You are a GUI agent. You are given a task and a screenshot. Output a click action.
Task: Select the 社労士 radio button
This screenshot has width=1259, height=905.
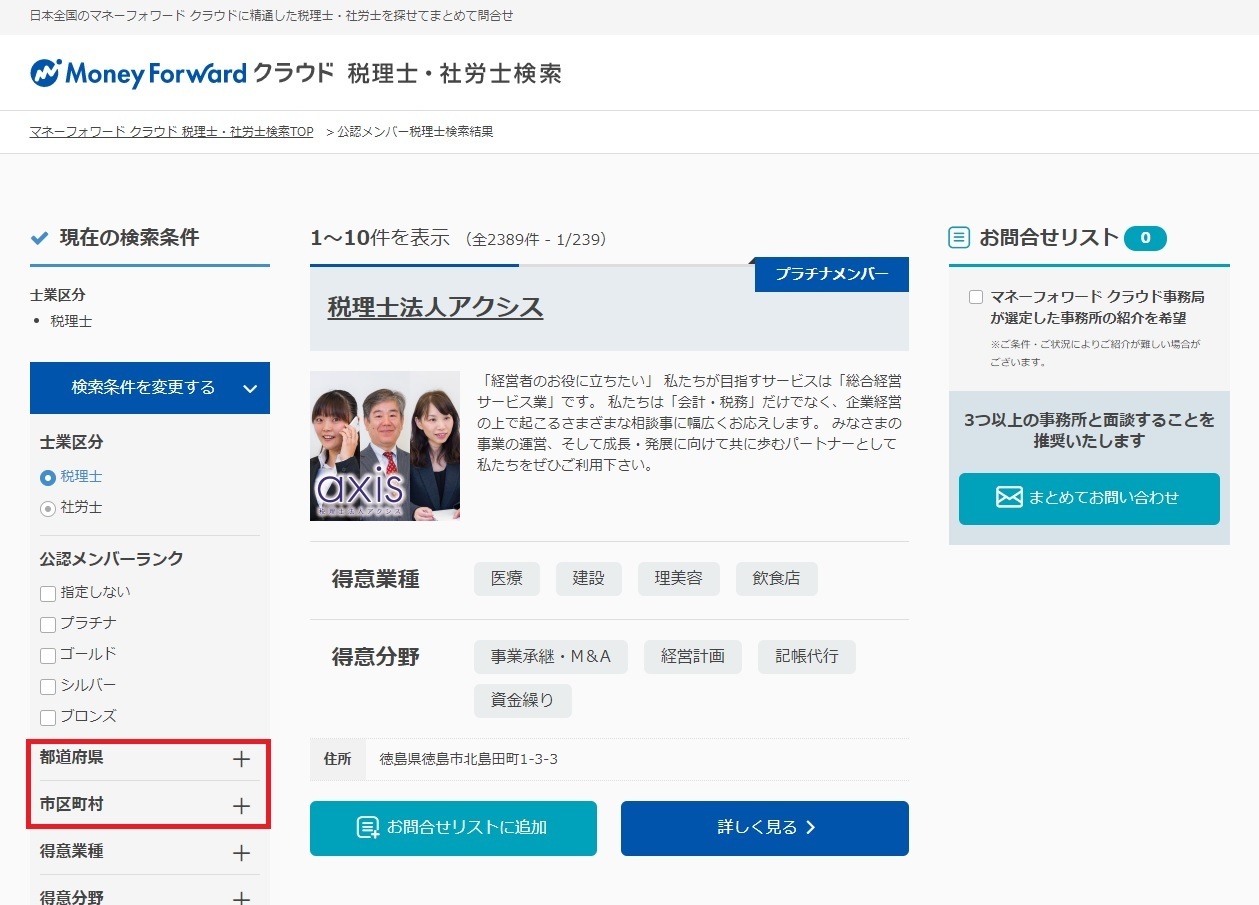click(47, 509)
